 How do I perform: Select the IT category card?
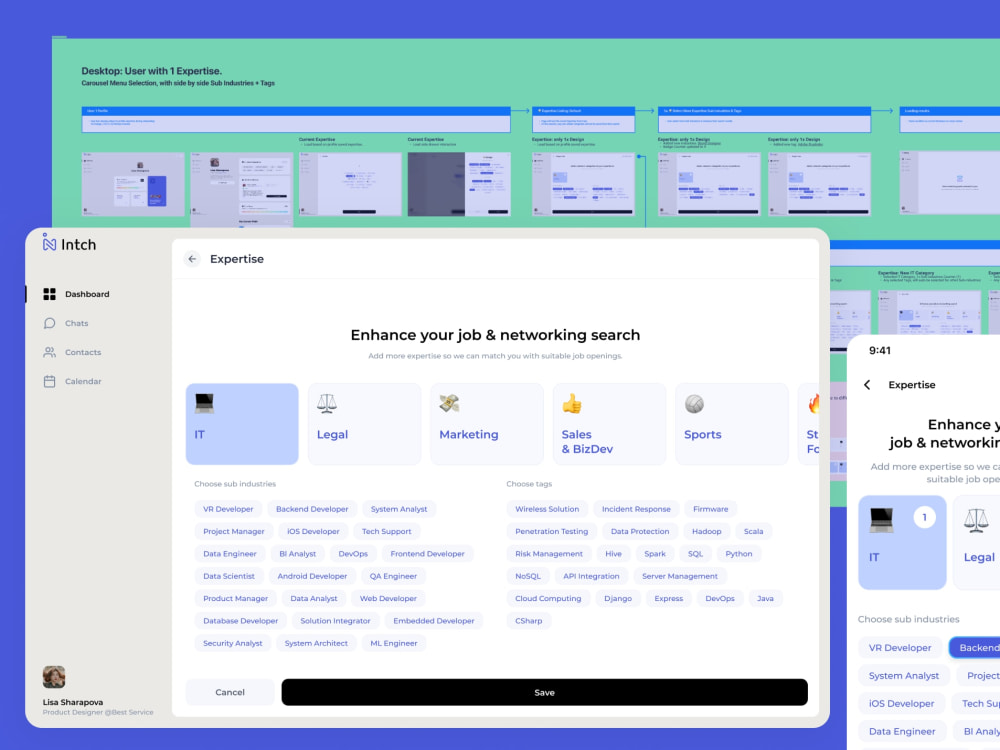[x=242, y=424]
